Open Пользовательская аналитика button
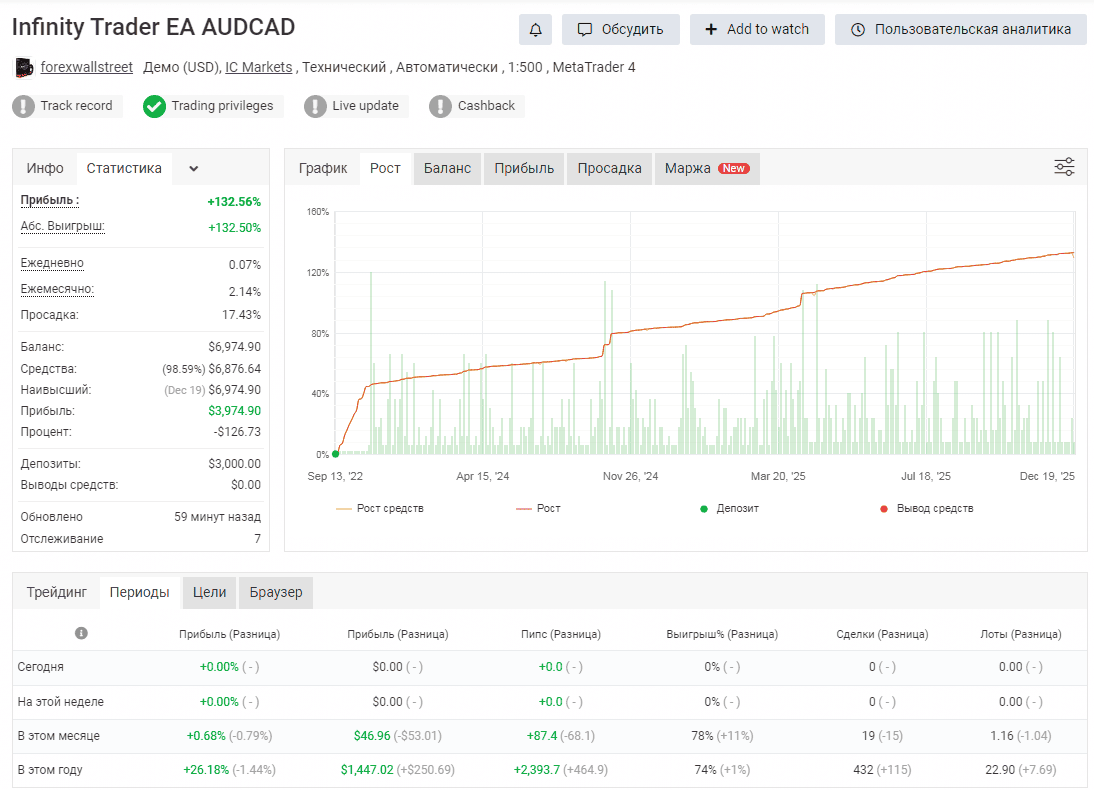The image size is (1094, 790). pos(961,29)
